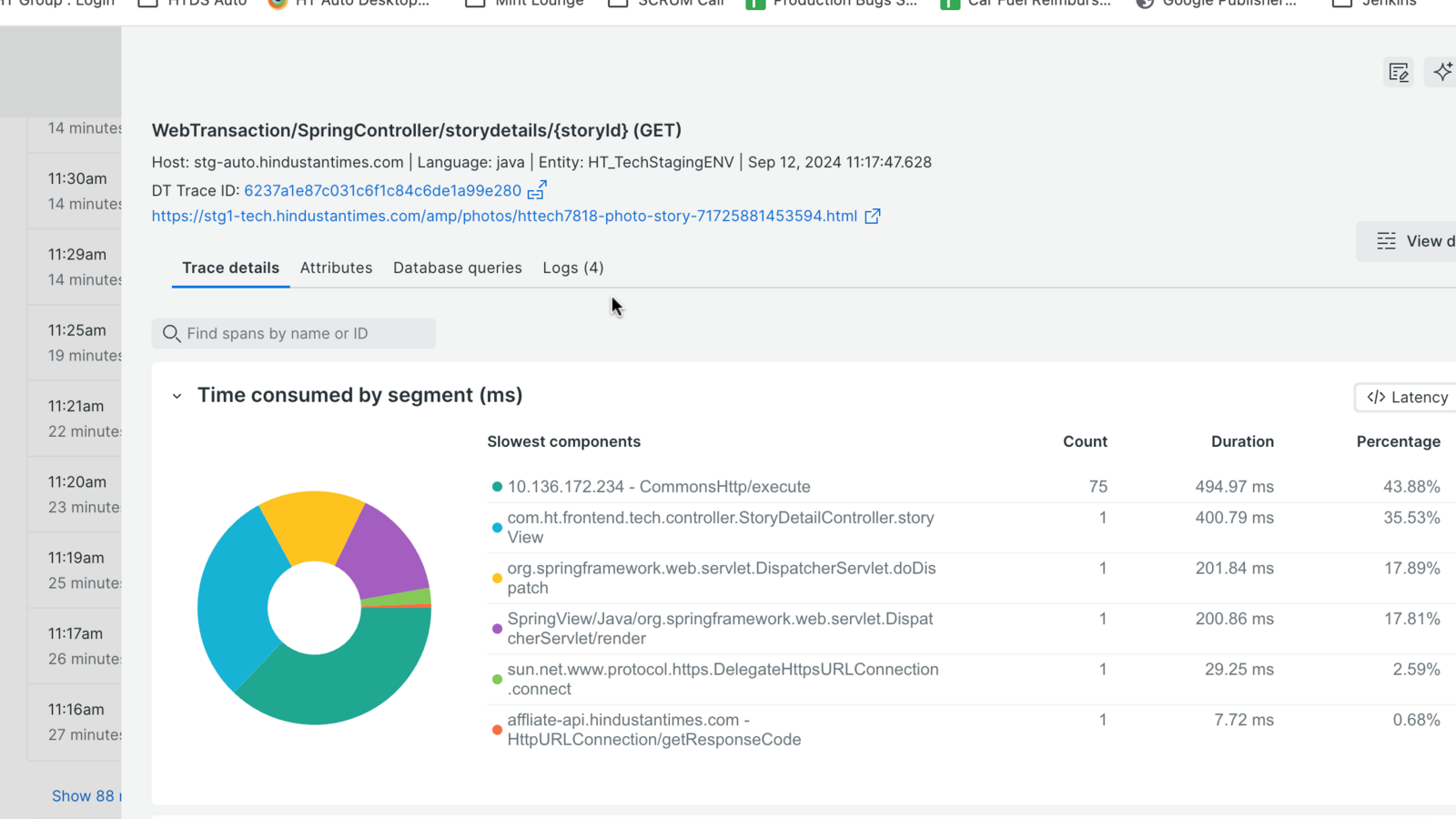1456x819 pixels.
Task: Open the DT Trace ID hyperlink
Action: coord(382,190)
